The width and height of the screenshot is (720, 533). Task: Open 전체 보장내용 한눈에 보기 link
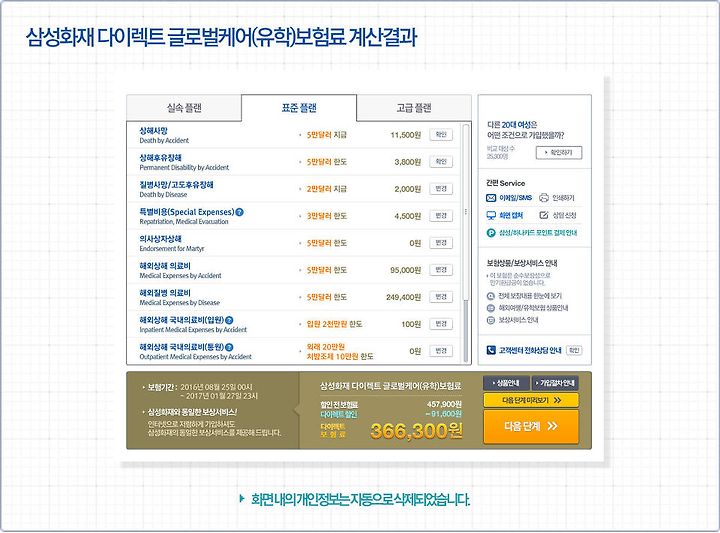click(x=530, y=296)
